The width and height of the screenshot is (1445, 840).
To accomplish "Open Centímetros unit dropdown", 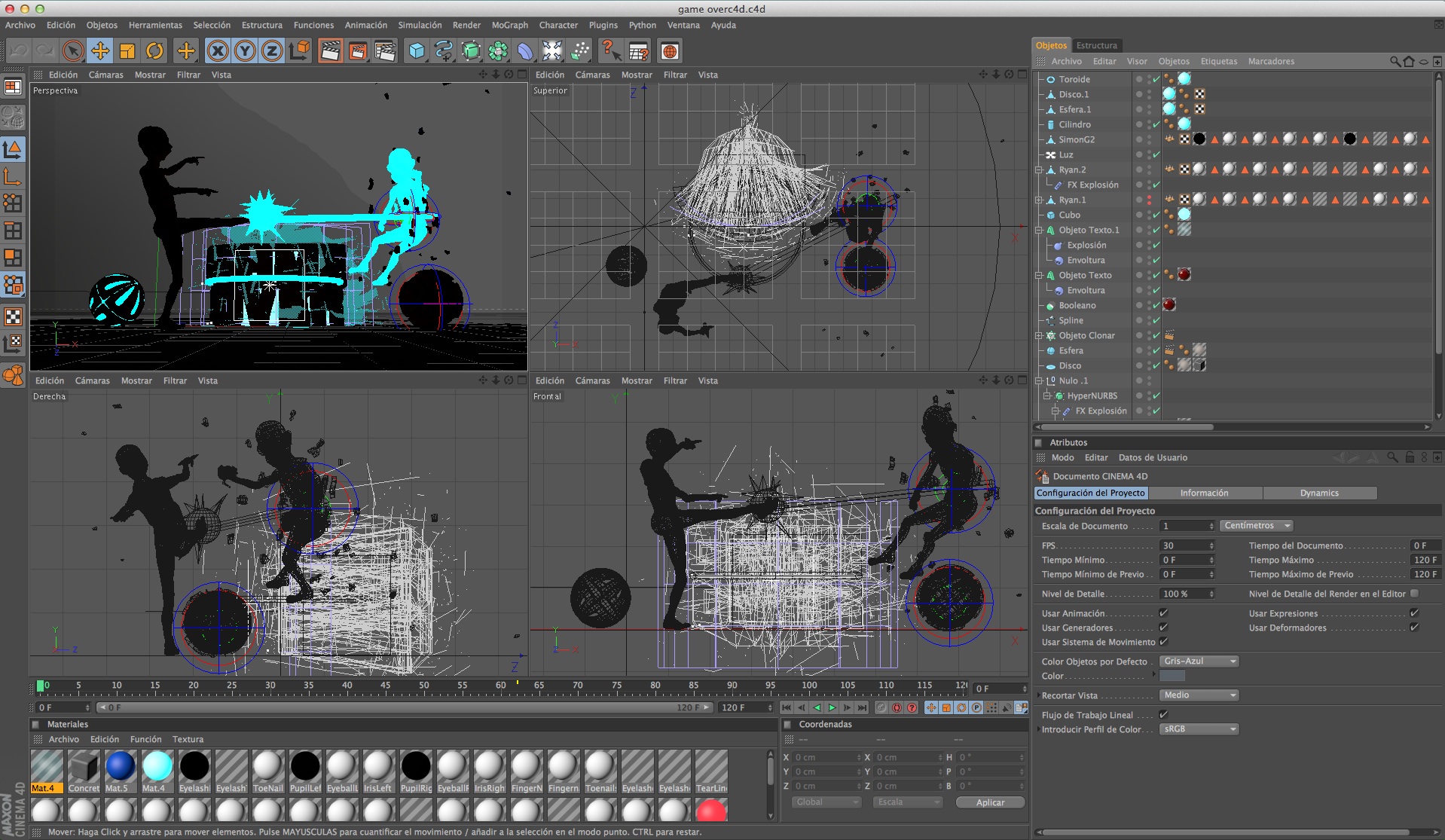I will [1257, 526].
